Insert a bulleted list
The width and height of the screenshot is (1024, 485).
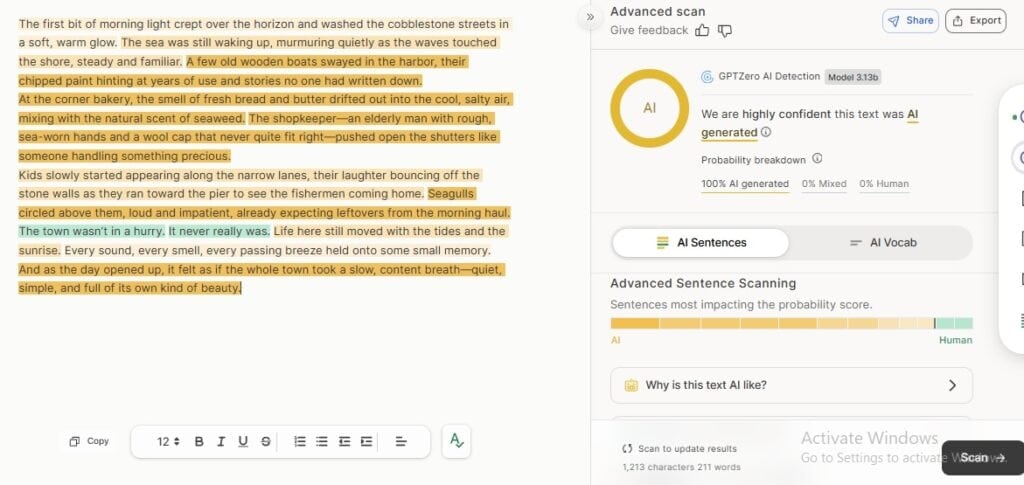coord(321,441)
